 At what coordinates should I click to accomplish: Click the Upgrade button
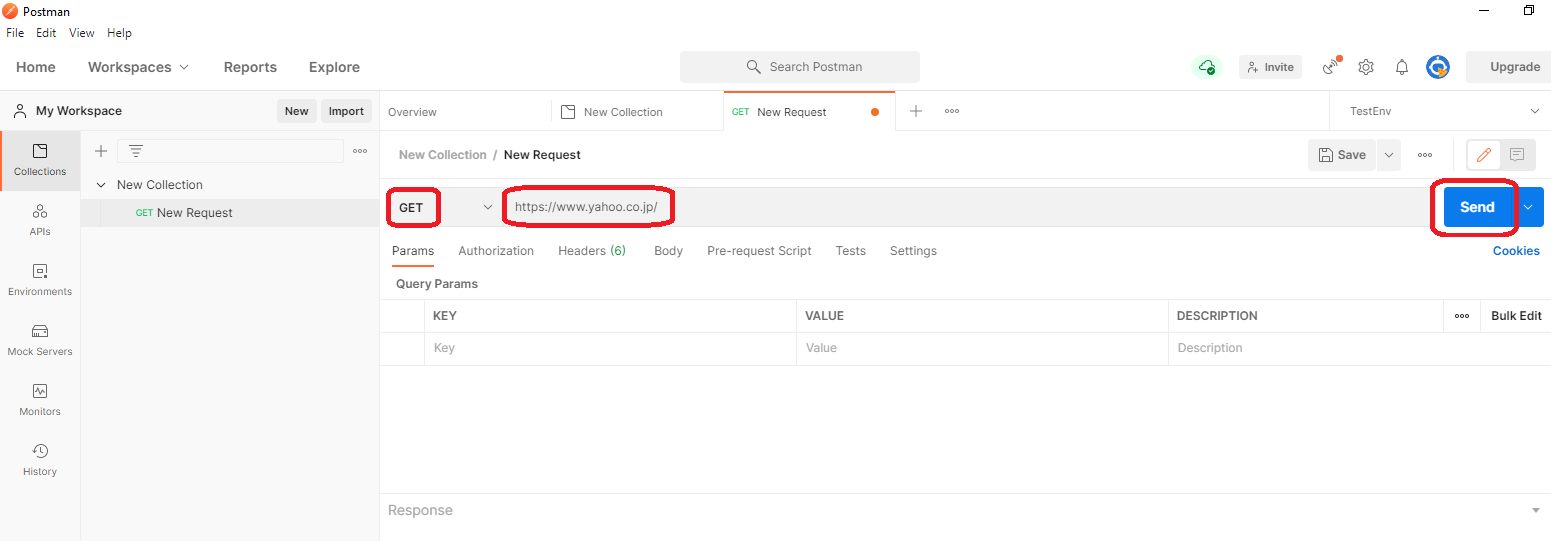point(1508,67)
